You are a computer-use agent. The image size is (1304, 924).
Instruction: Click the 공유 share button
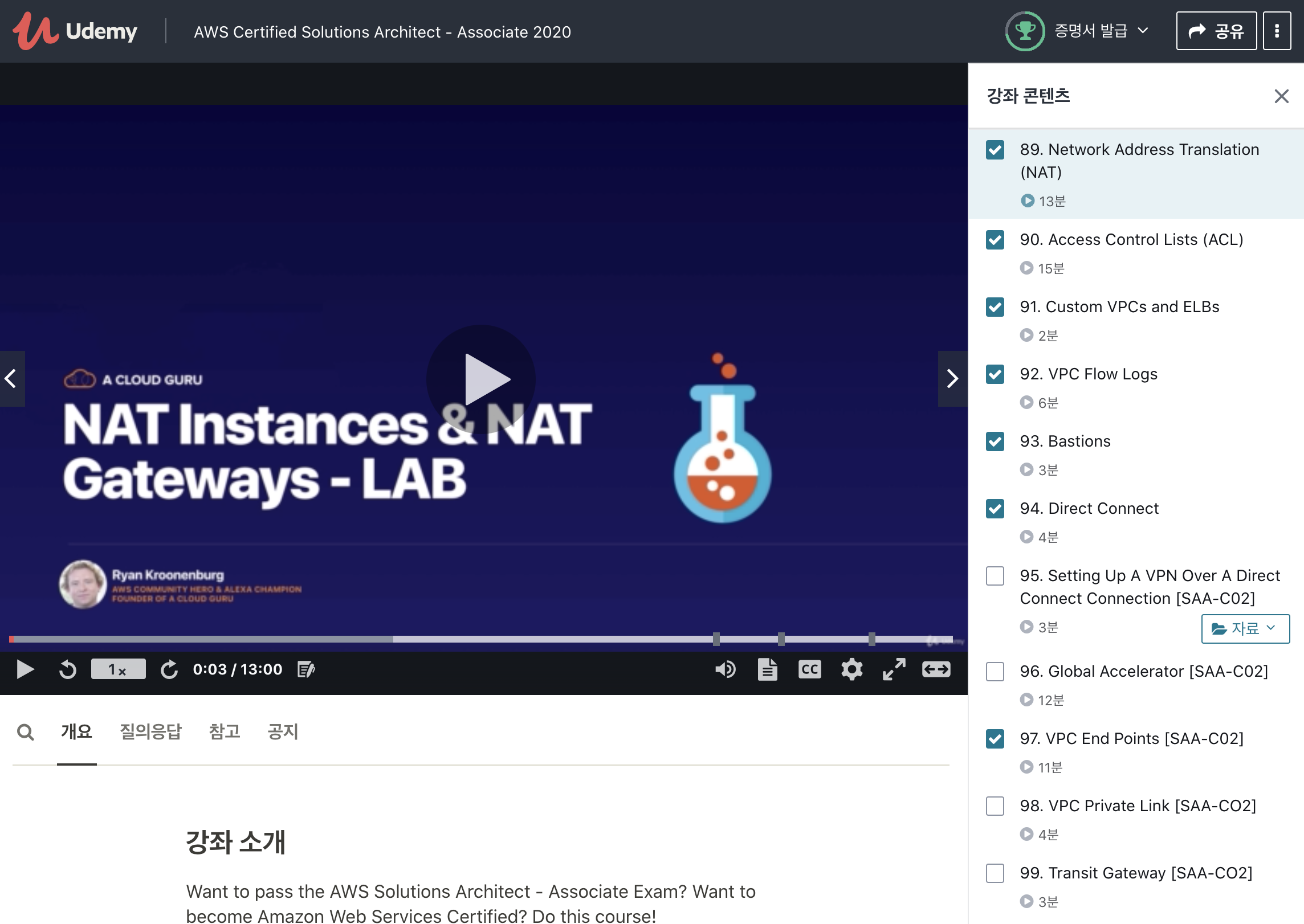[1216, 31]
